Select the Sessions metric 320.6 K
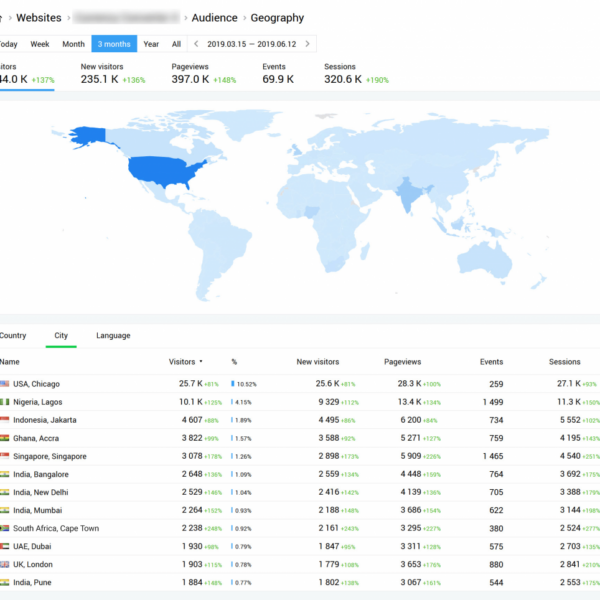 pyautogui.click(x=356, y=73)
